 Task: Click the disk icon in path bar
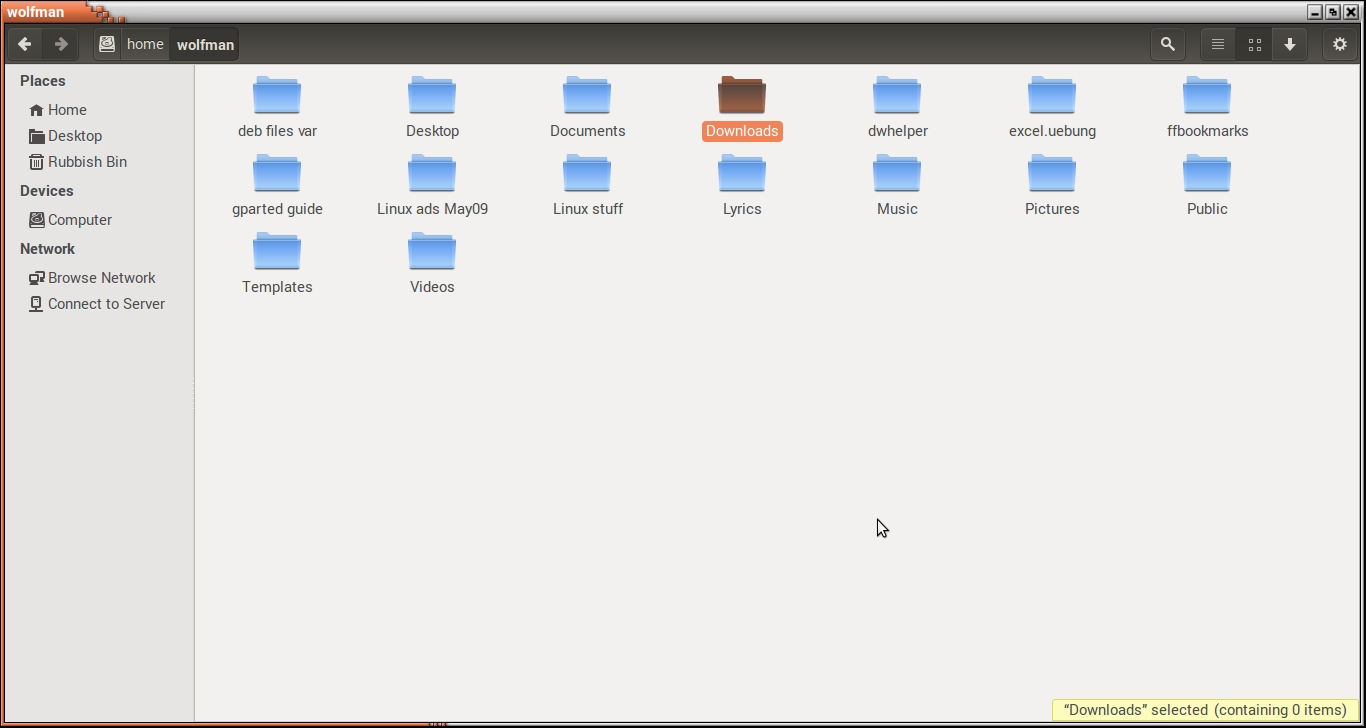107,44
